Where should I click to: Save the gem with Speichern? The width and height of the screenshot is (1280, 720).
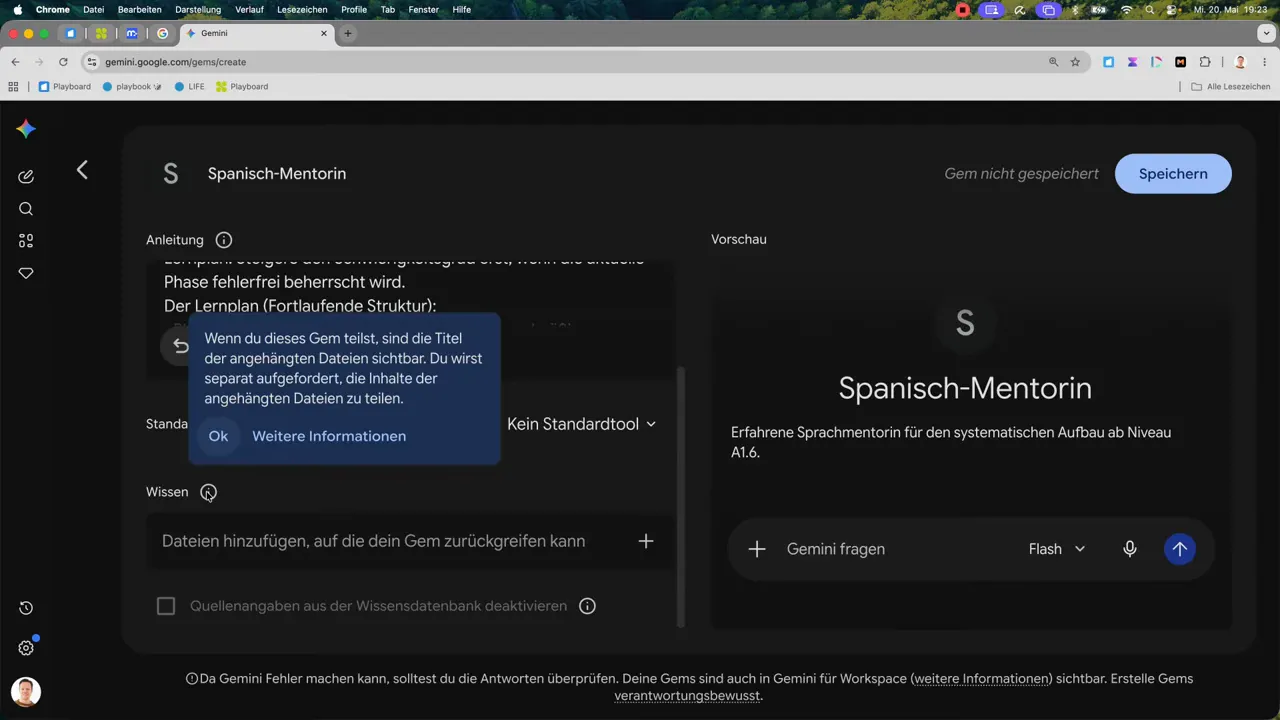(1173, 173)
